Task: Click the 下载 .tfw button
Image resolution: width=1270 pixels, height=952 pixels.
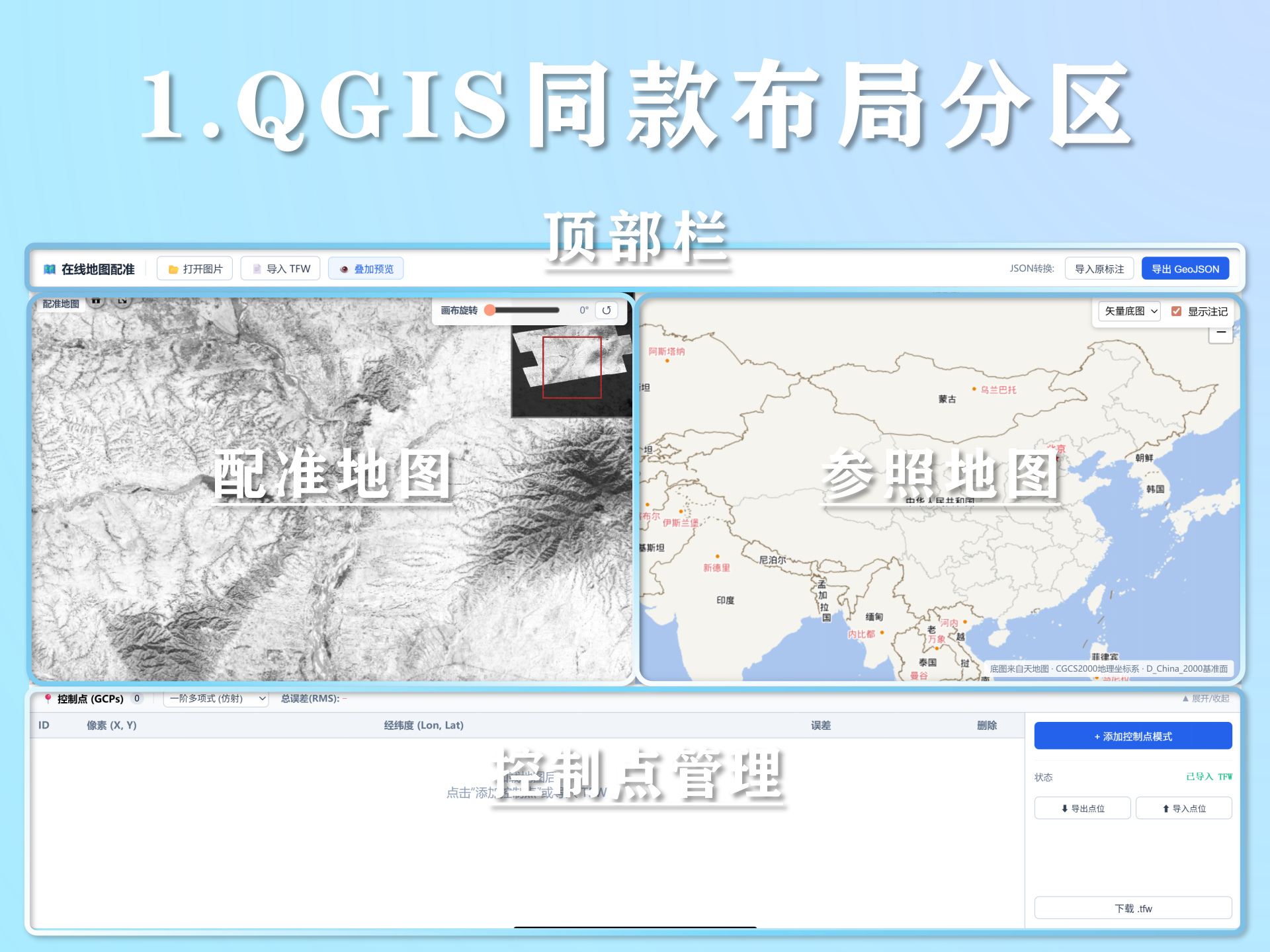Action: 1133,908
